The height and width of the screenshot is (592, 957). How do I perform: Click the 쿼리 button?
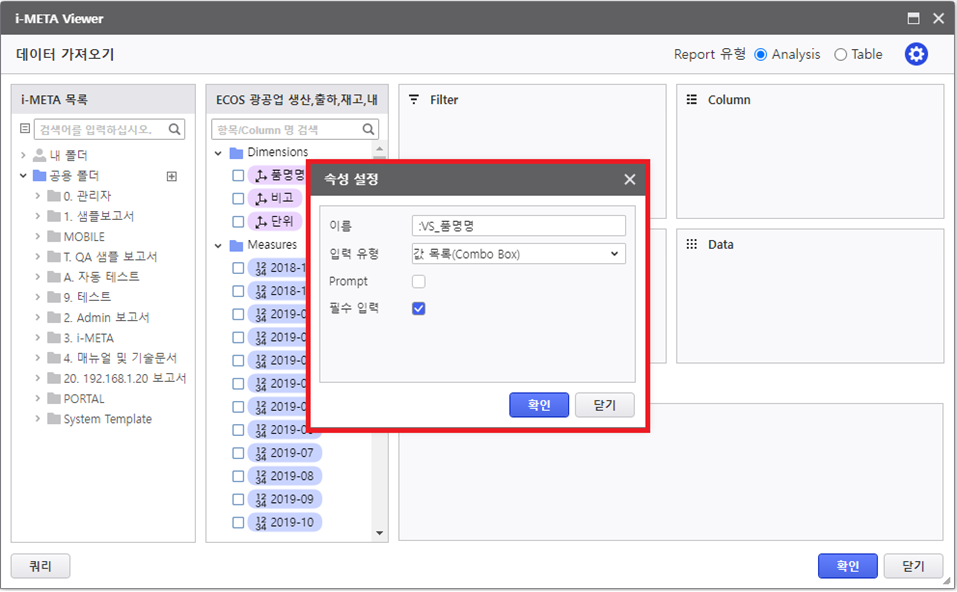point(40,566)
